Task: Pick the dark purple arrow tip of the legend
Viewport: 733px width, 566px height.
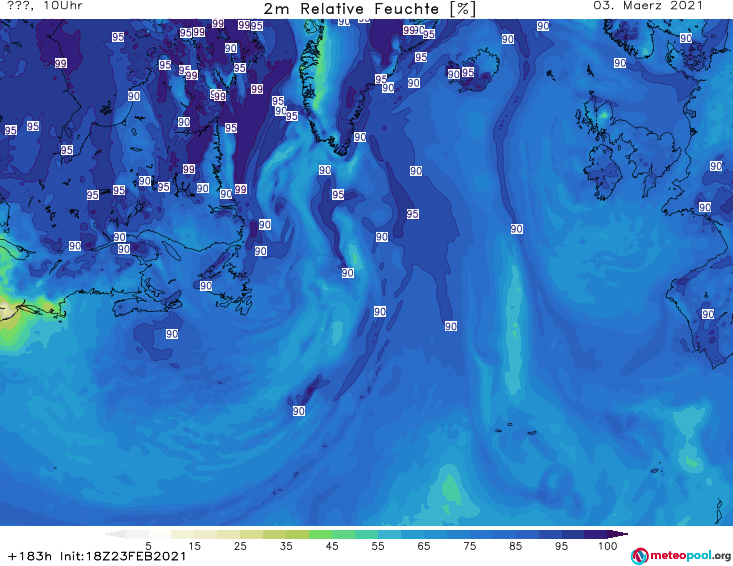Action: pyautogui.click(x=618, y=534)
